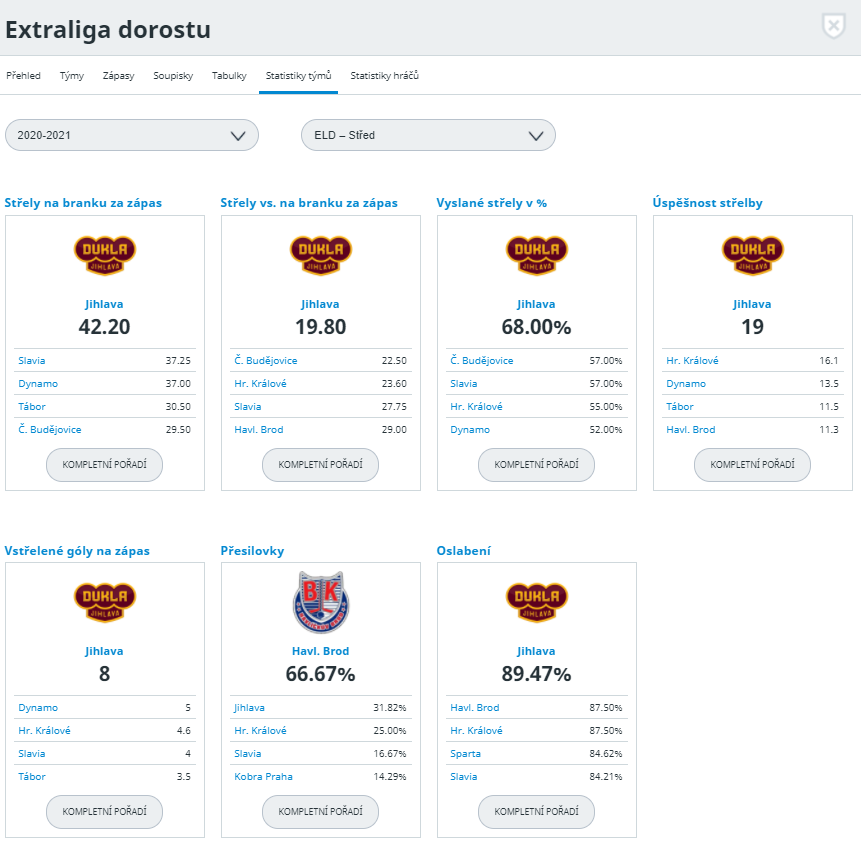Open Sparta team link in Oslabení

(464, 754)
